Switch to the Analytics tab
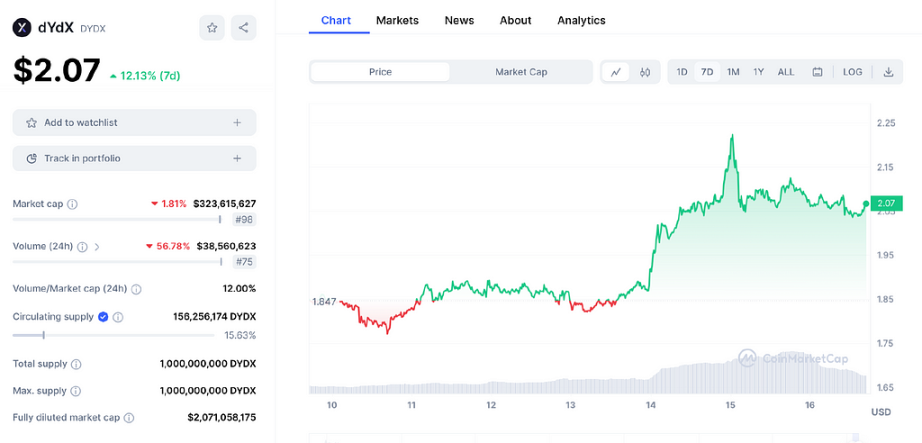Image resolution: width=922 pixels, height=443 pixels. [x=581, y=20]
